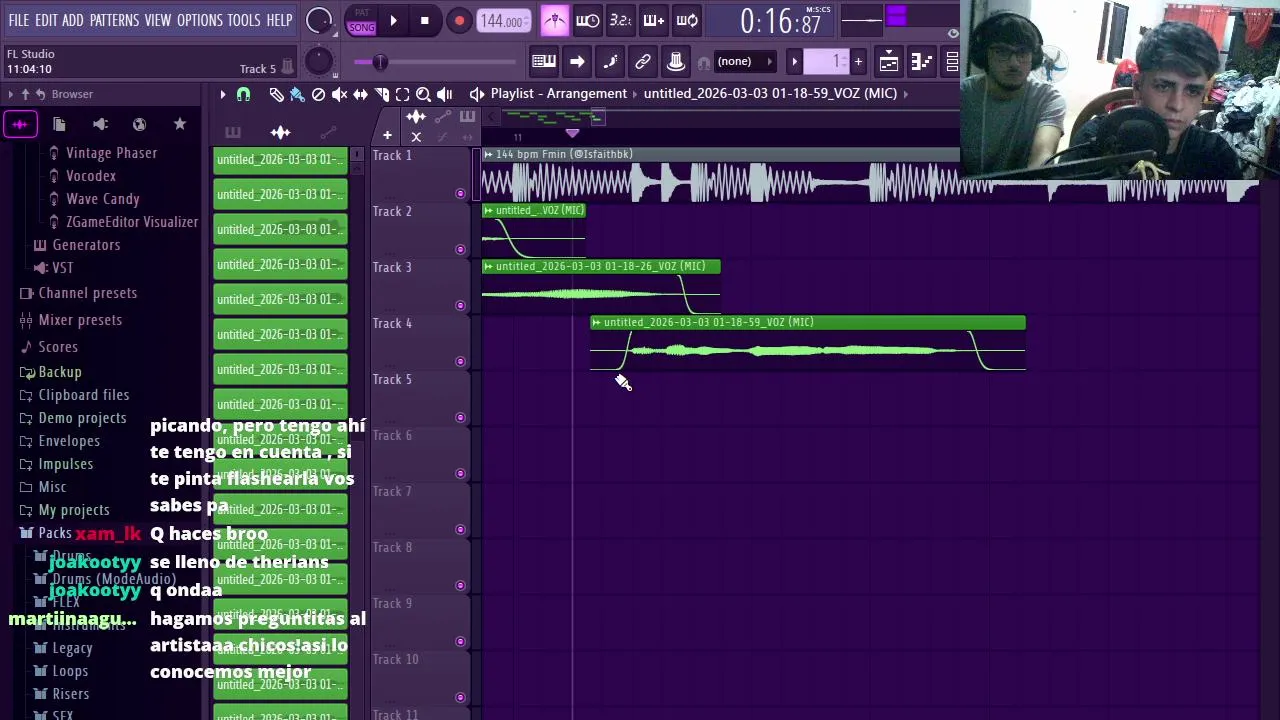This screenshot has height=720, width=1280.
Task: Select the Paint brush tool
Action: coord(297,94)
